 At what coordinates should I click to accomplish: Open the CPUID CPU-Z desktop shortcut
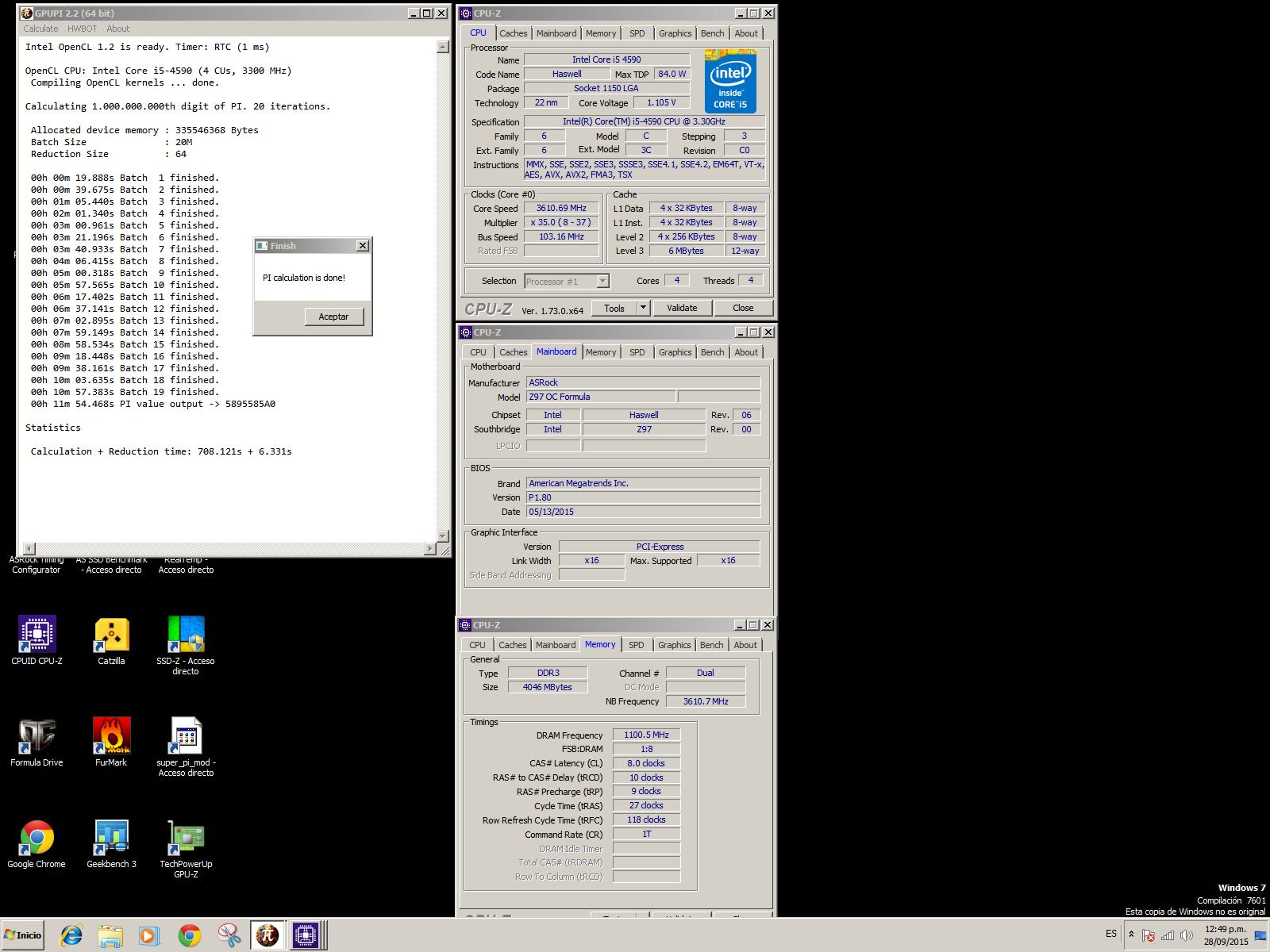(x=37, y=640)
